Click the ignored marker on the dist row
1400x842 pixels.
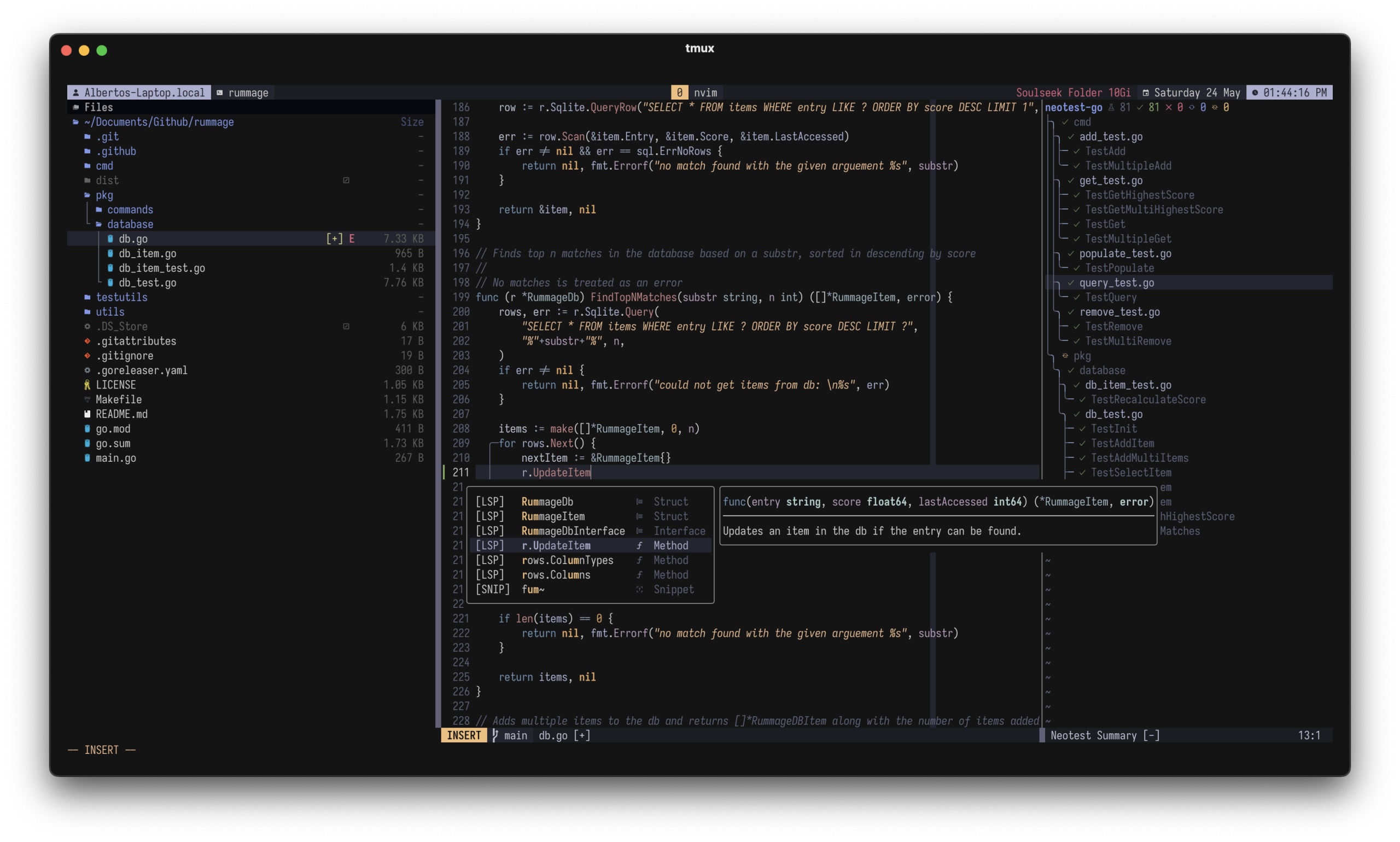tap(346, 181)
